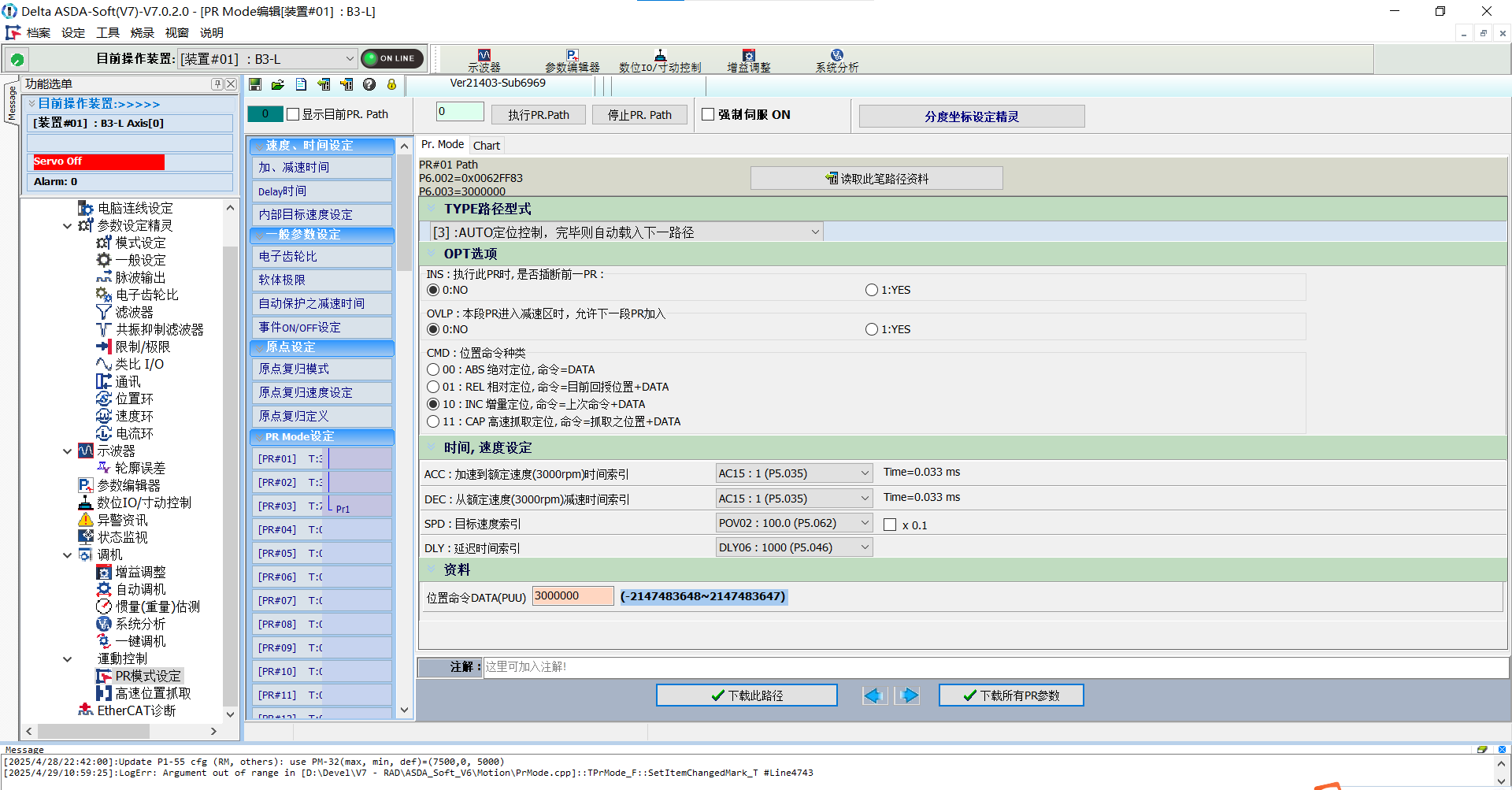This screenshot has height=790, width=1512.
Task: Click 分度坐标设定精灵 button
Action: coord(971,116)
